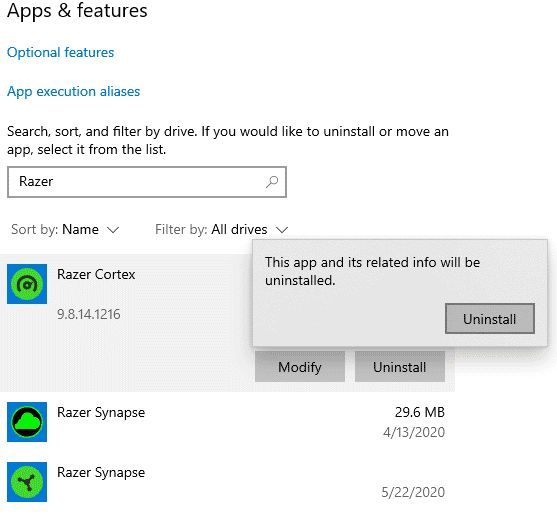Image resolution: width=557 pixels, height=512 pixels.
Task: Click the 4/13/2020 install date
Action: pyautogui.click(x=414, y=432)
